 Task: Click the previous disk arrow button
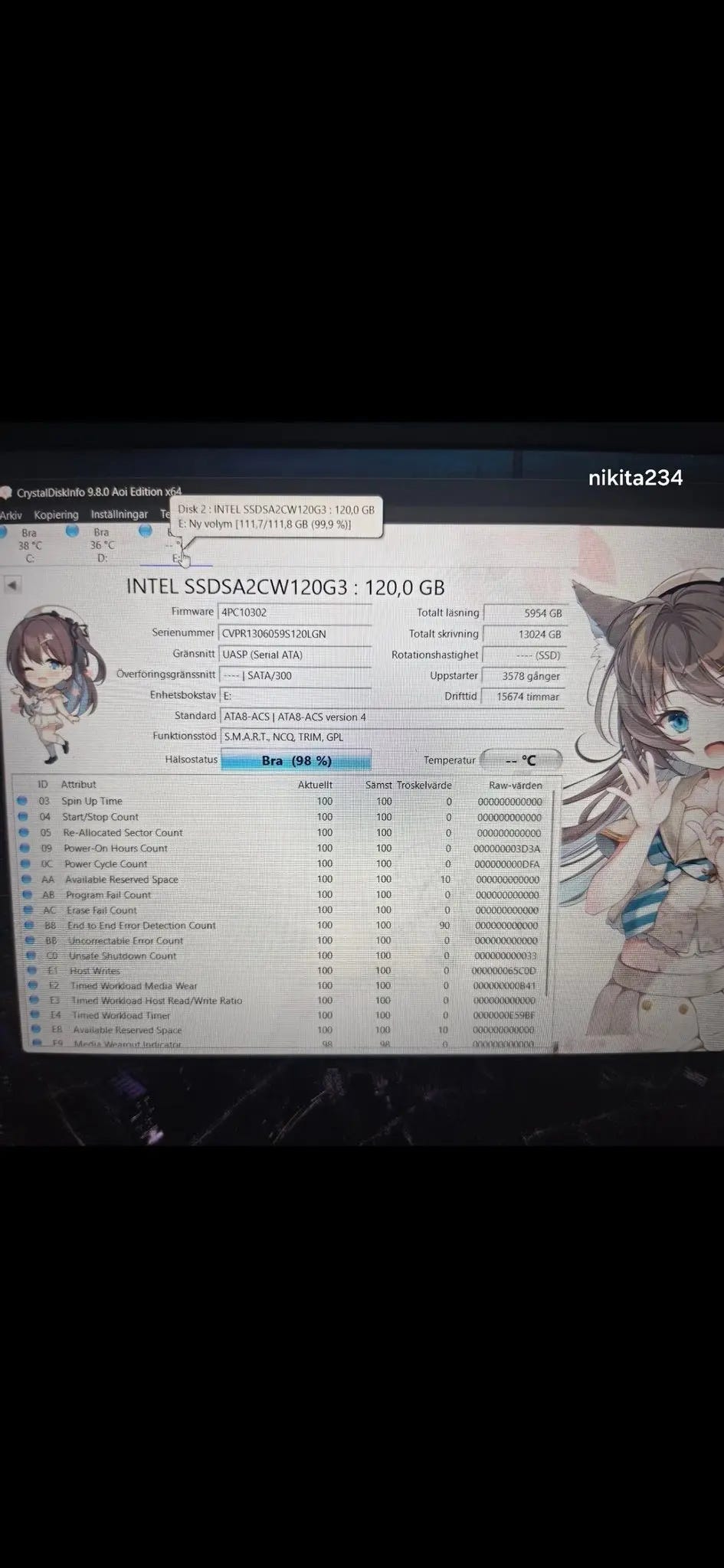click(x=12, y=585)
